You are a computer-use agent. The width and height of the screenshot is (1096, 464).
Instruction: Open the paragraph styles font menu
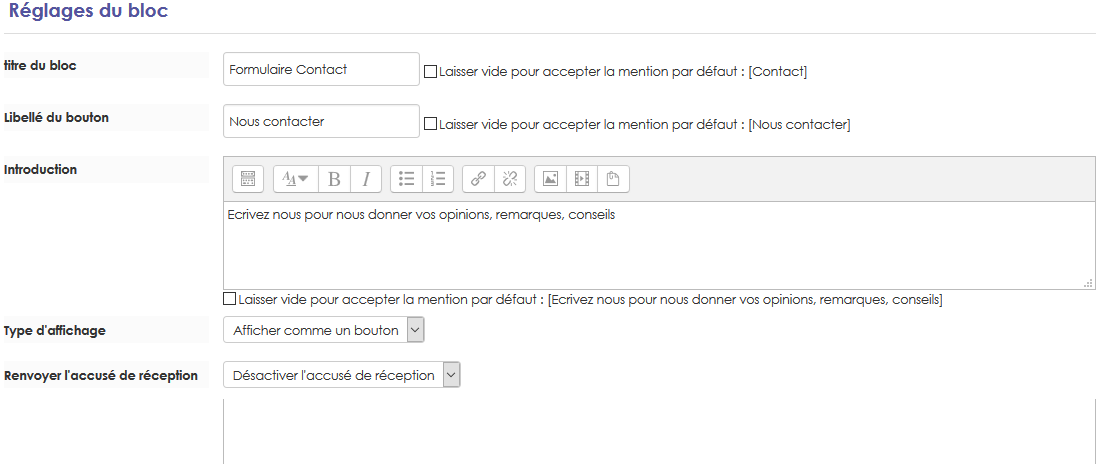(294, 179)
